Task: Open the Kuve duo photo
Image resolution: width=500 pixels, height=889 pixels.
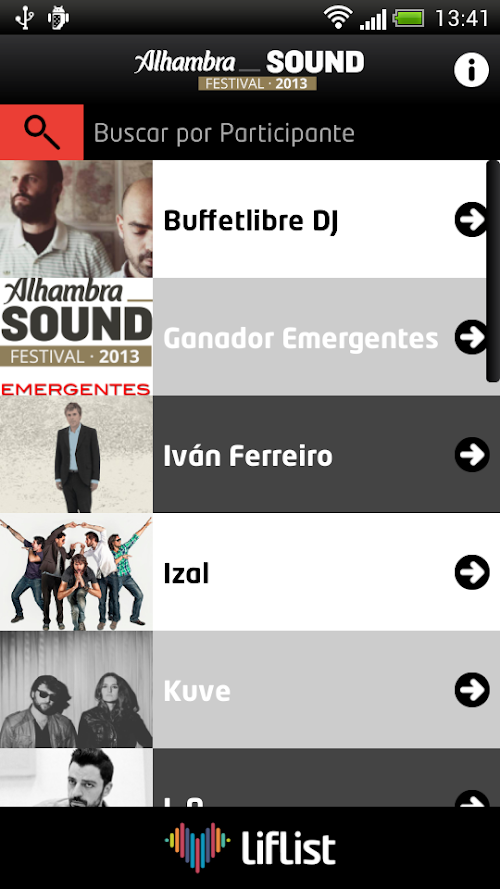Action: click(x=76, y=689)
